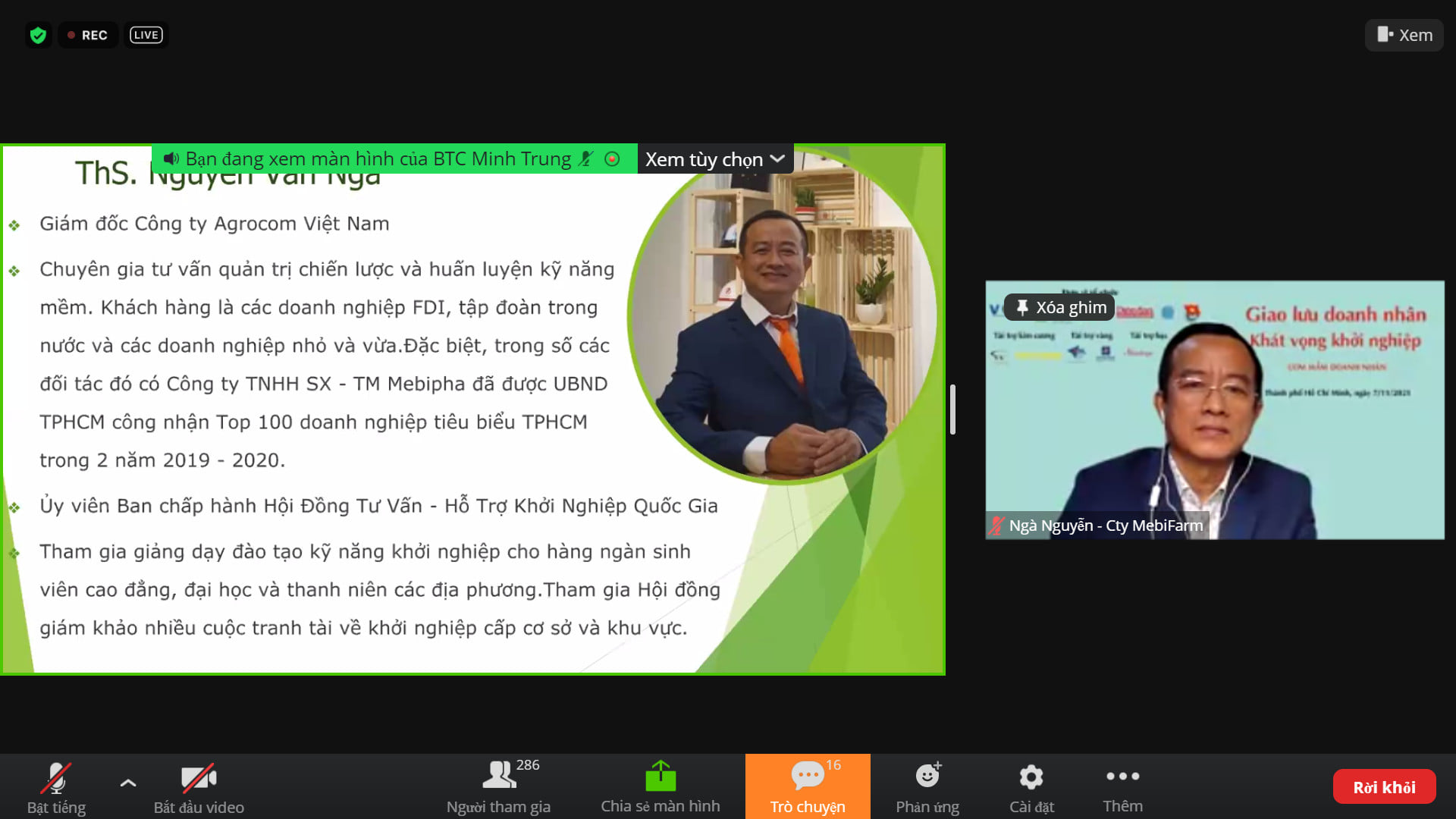
Task: Click Ngà Nguyễn video thumbnail
Action: click(x=1214, y=425)
